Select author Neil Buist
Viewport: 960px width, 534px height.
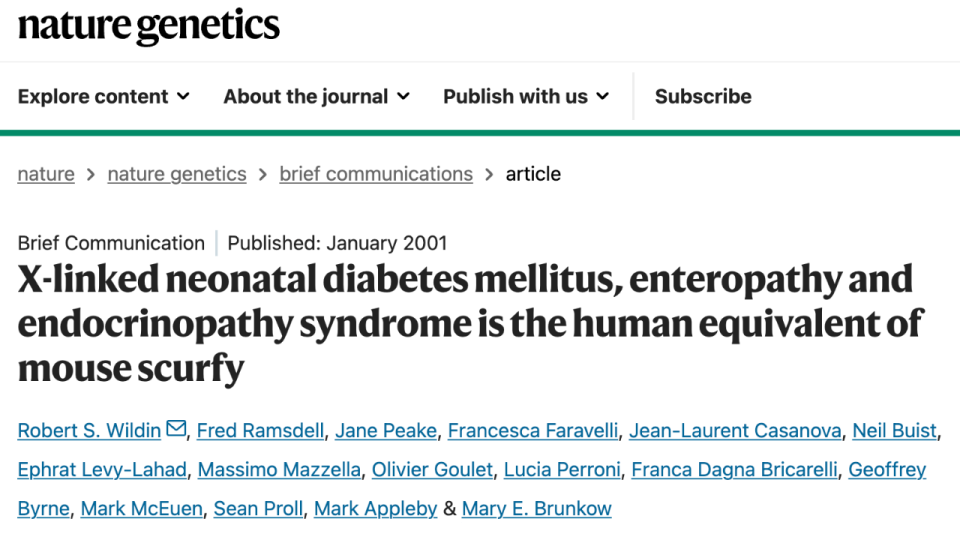[894, 431]
